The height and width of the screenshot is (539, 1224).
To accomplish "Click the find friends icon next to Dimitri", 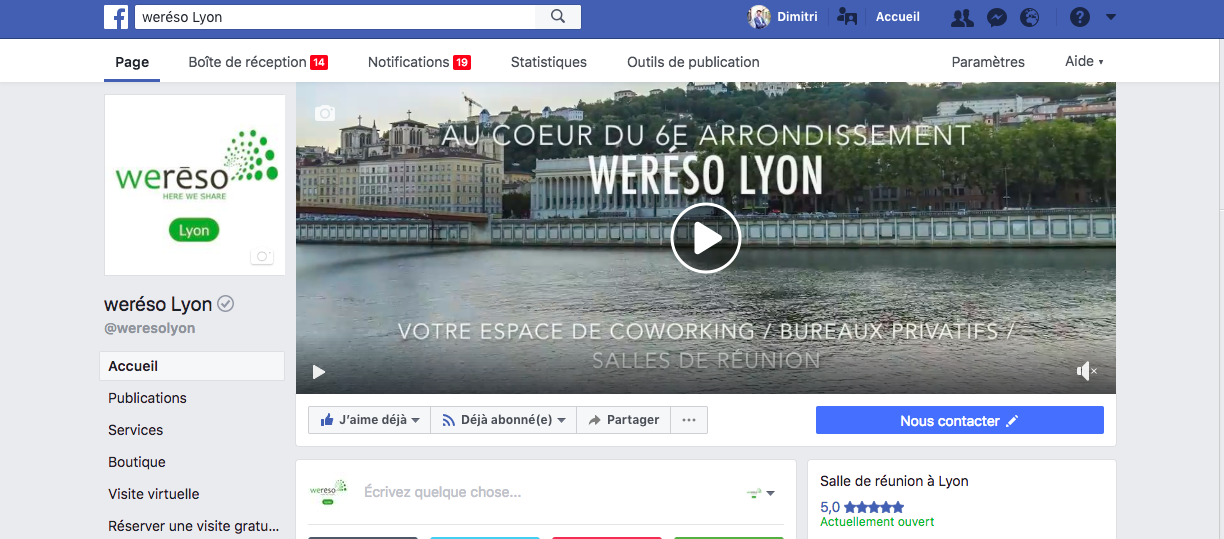I will [847, 17].
